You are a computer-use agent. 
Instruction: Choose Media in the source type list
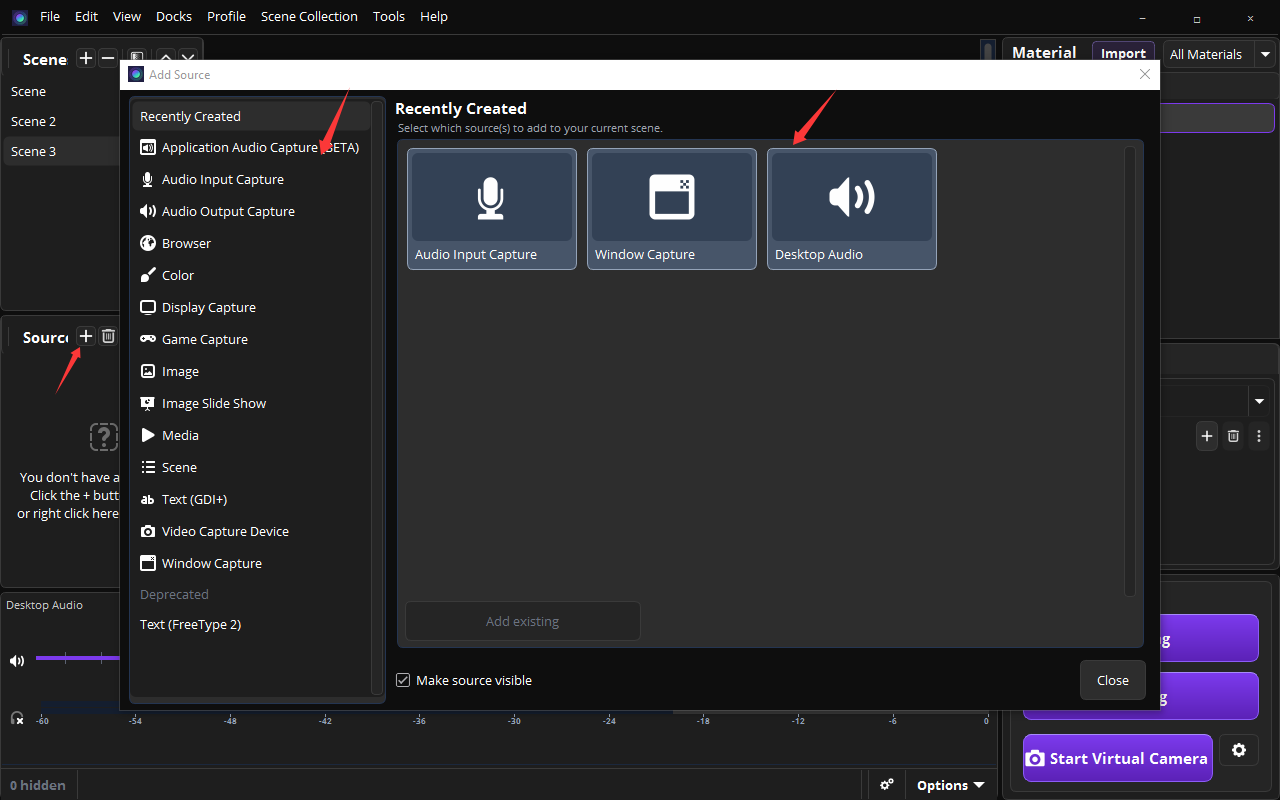pos(250,435)
